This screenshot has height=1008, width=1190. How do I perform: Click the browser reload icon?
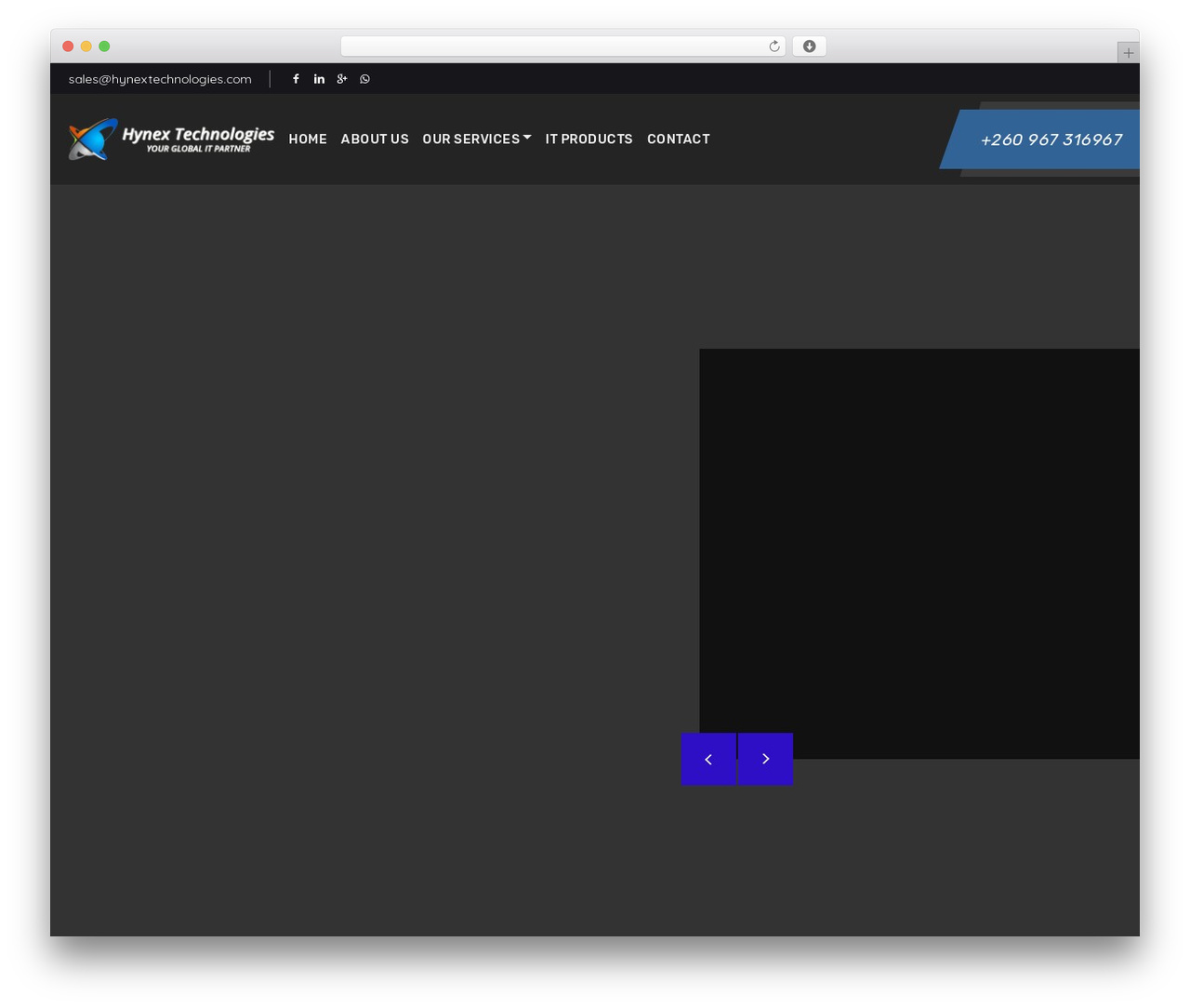click(773, 46)
